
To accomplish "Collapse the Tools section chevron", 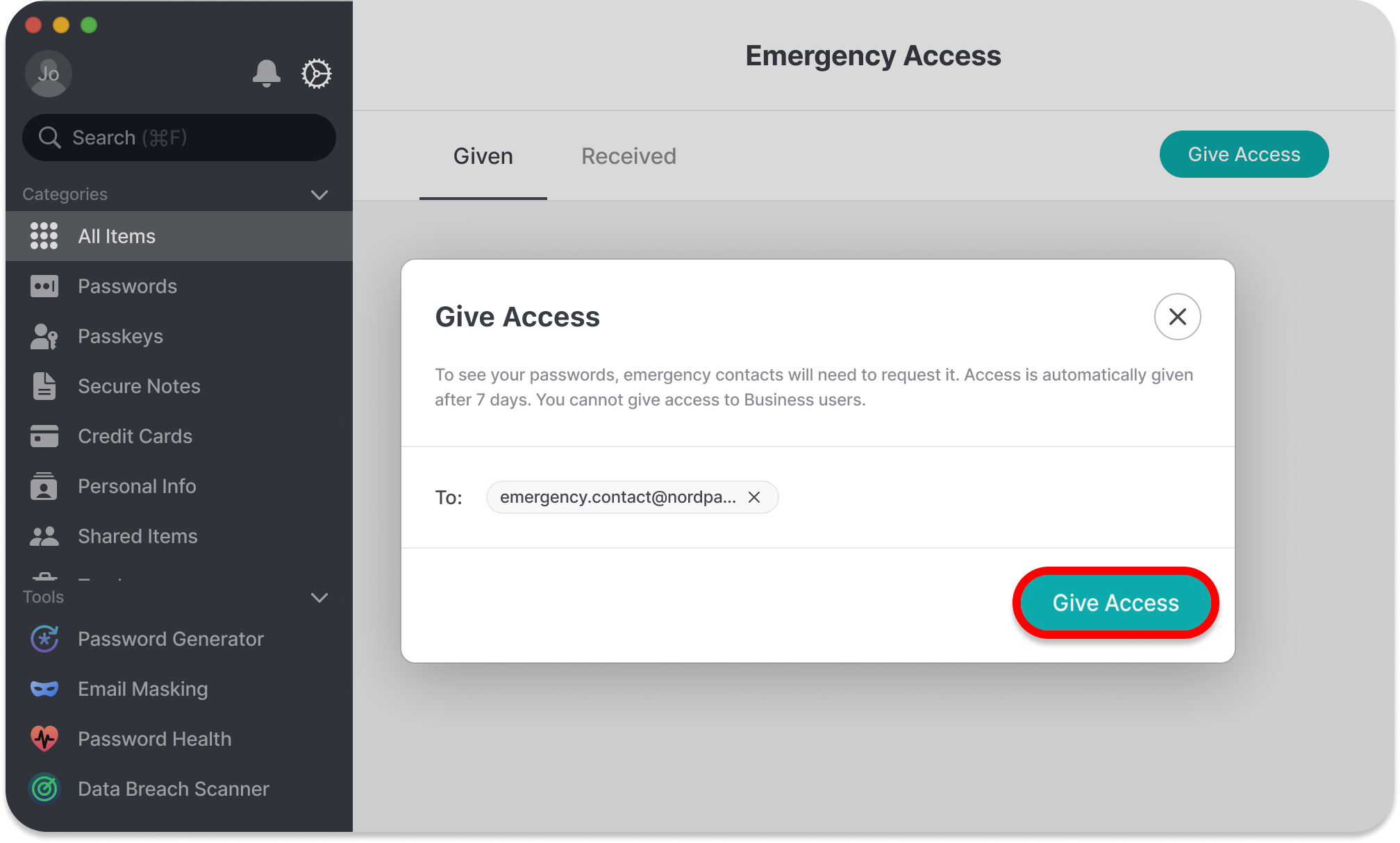I will pos(319,597).
